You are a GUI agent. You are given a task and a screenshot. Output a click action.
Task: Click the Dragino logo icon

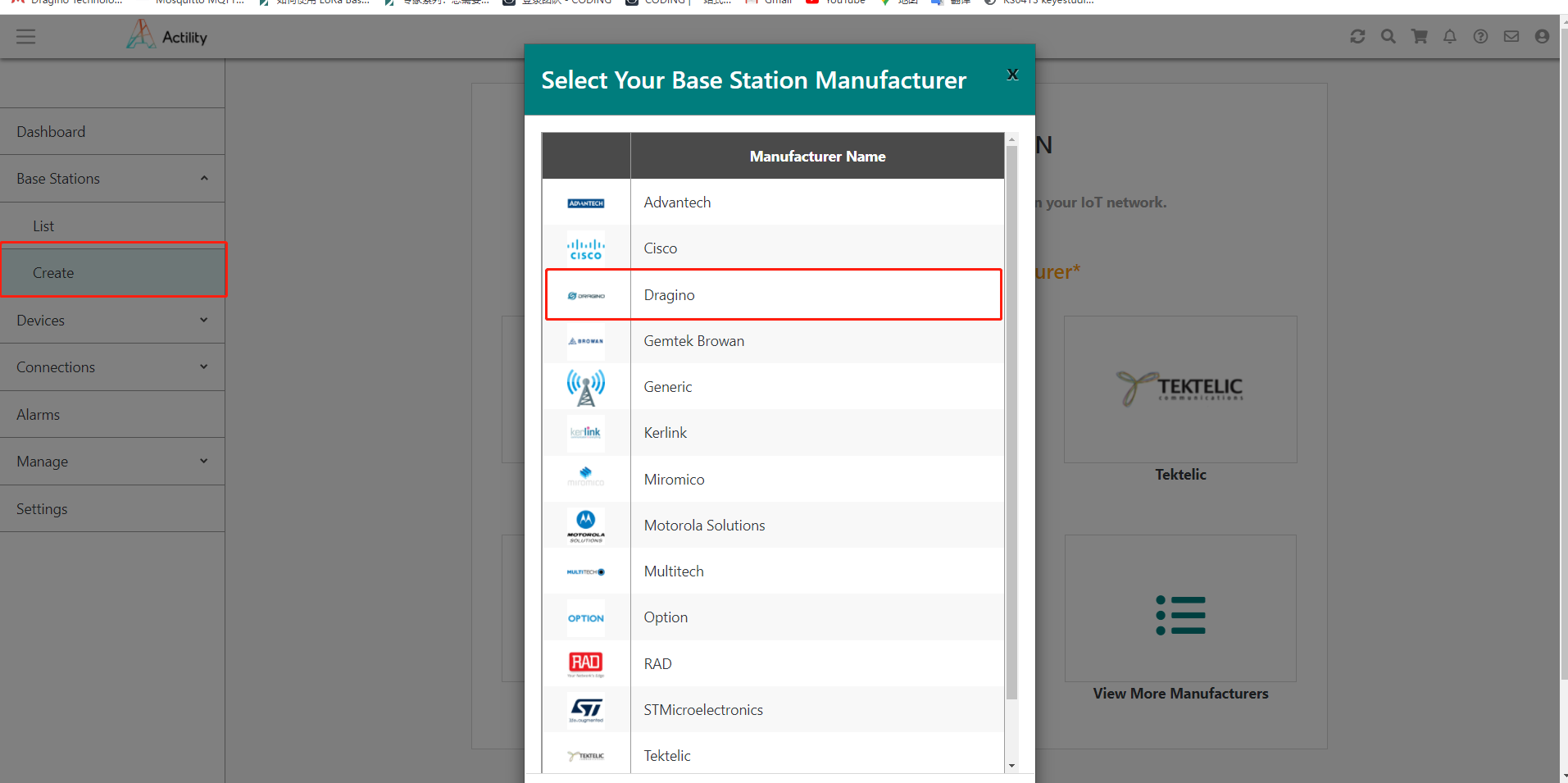586,295
